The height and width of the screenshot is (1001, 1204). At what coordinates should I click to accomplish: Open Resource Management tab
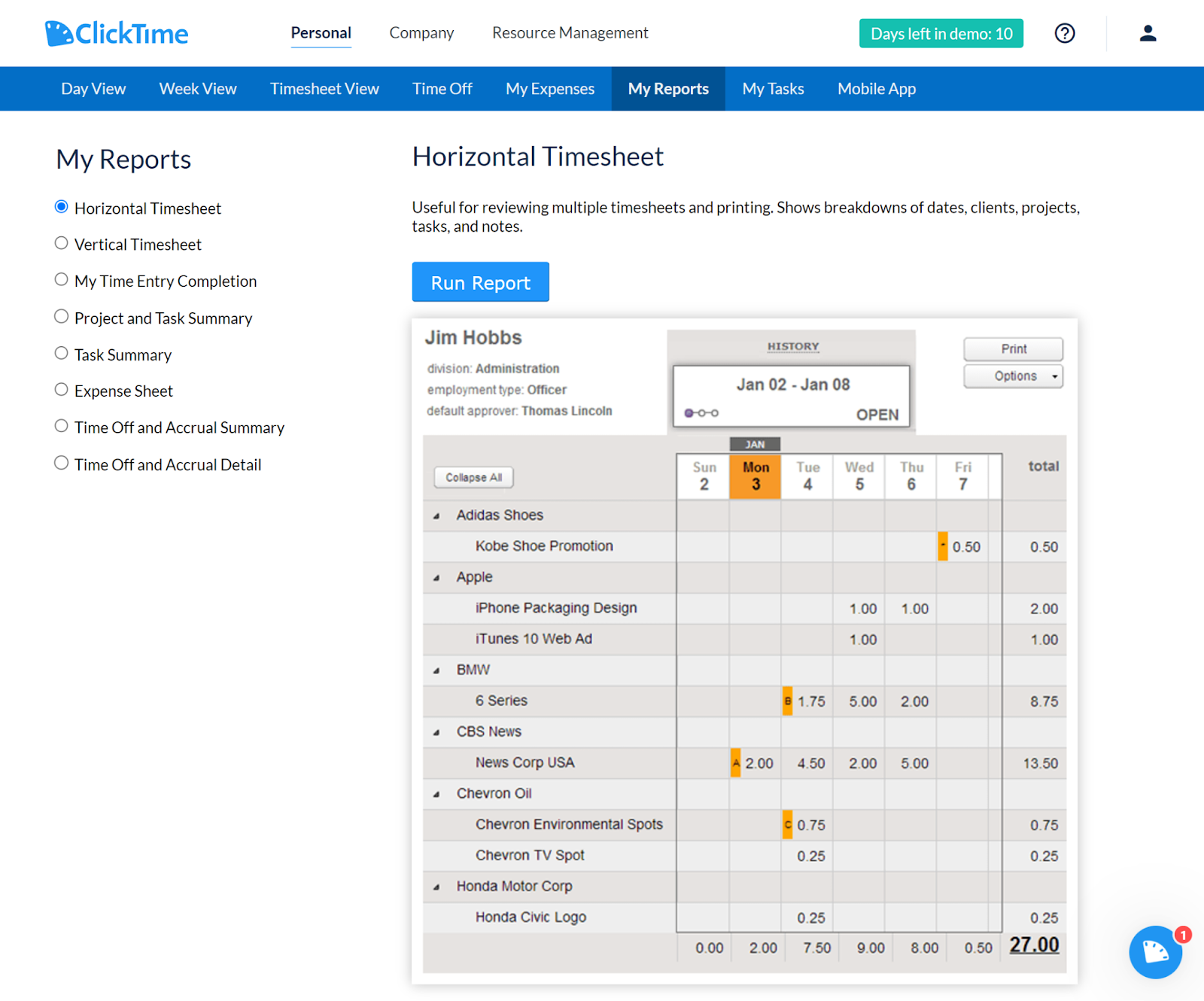(x=570, y=33)
